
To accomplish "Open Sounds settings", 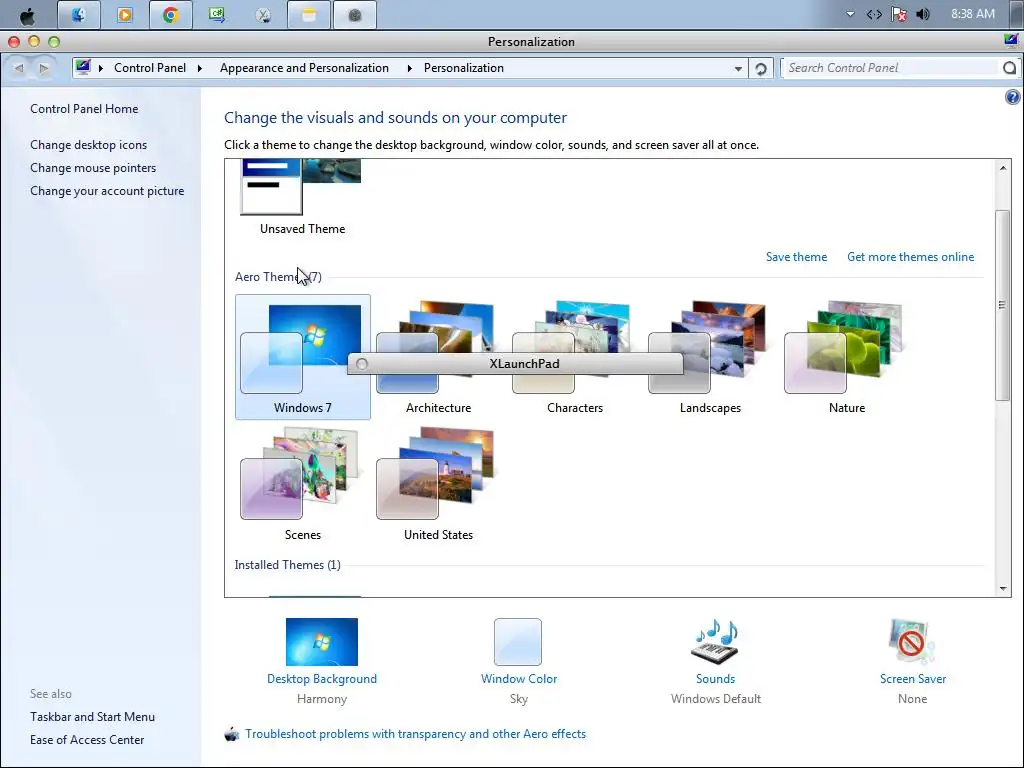I will (x=715, y=660).
